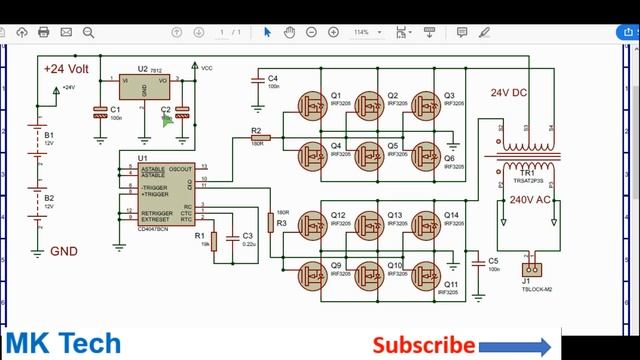Click the 'TBLOCK-M2' connector text

tap(537, 289)
